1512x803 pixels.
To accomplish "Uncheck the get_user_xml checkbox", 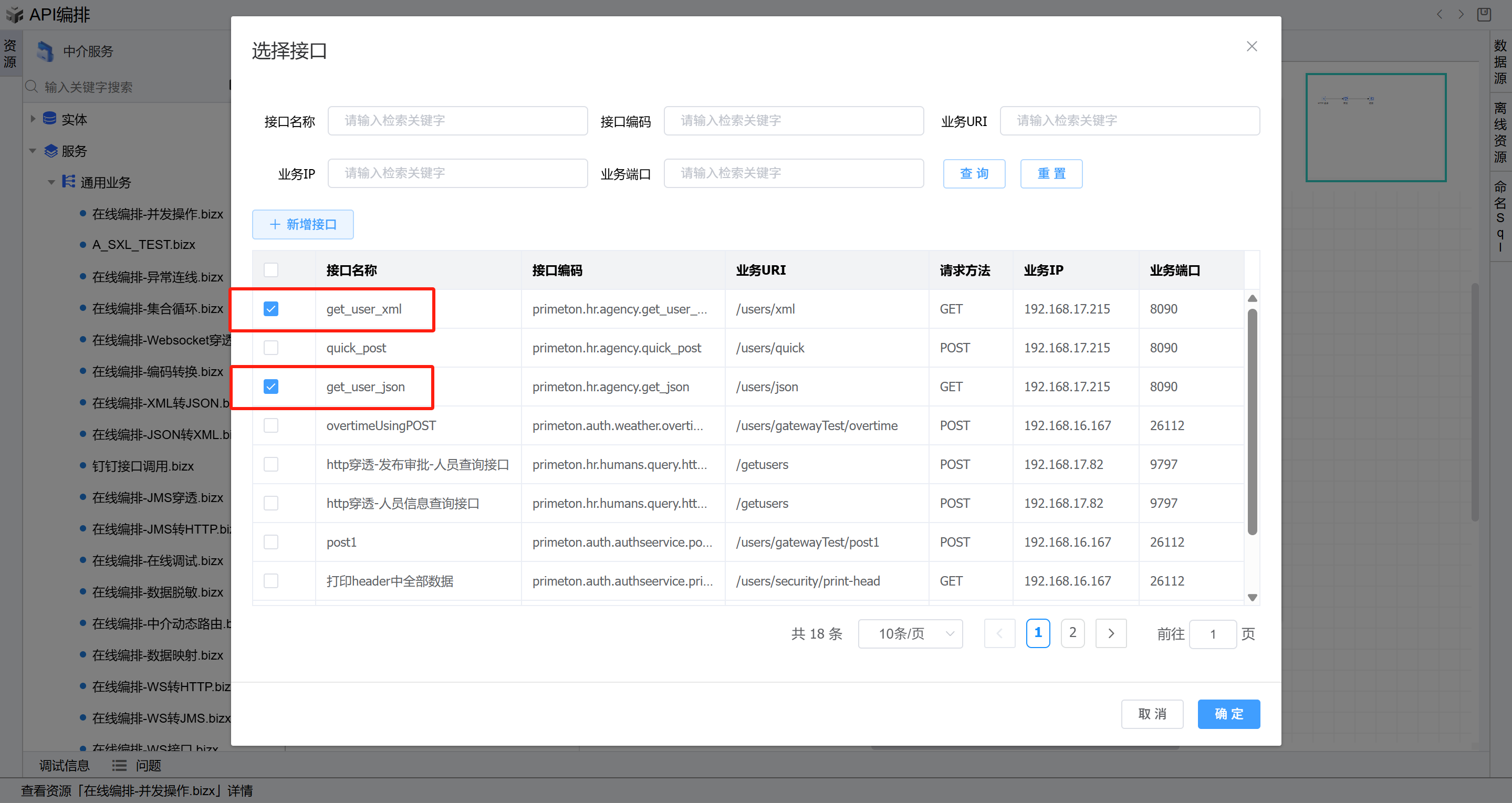I will click(x=270, y=309).
